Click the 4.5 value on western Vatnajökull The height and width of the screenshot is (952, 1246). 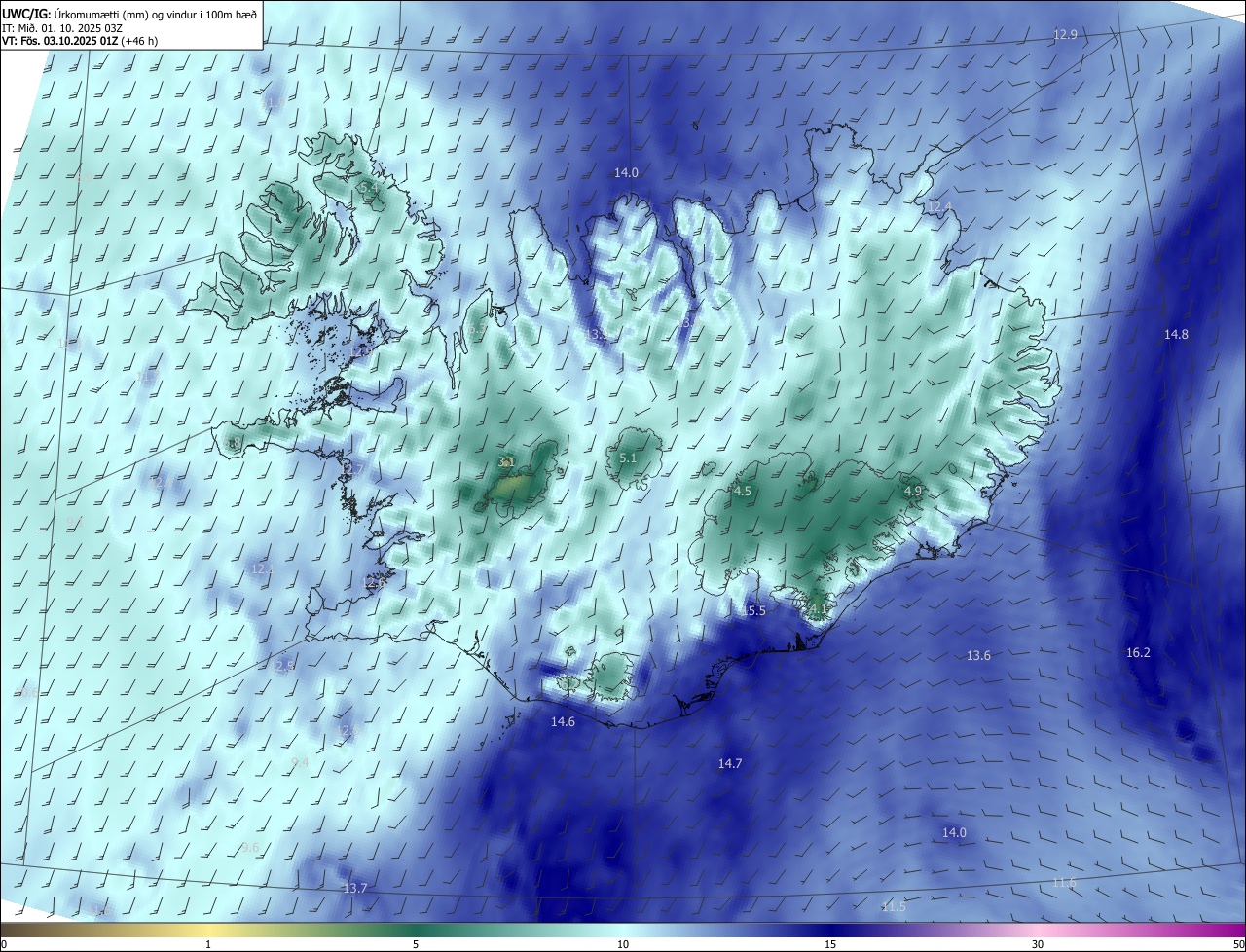743,492
